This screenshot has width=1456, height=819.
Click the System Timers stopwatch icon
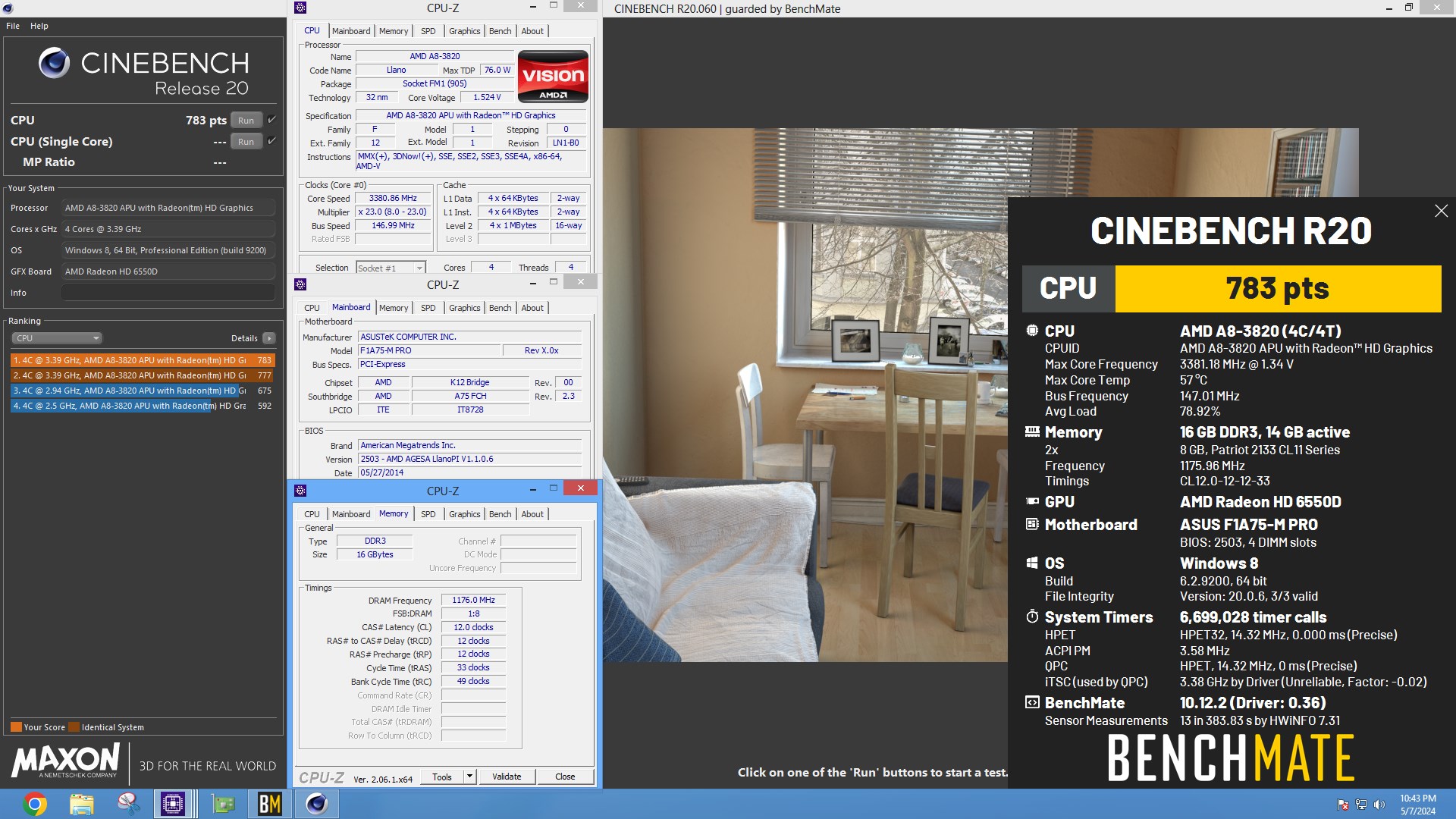click(x=1032, y=617)
